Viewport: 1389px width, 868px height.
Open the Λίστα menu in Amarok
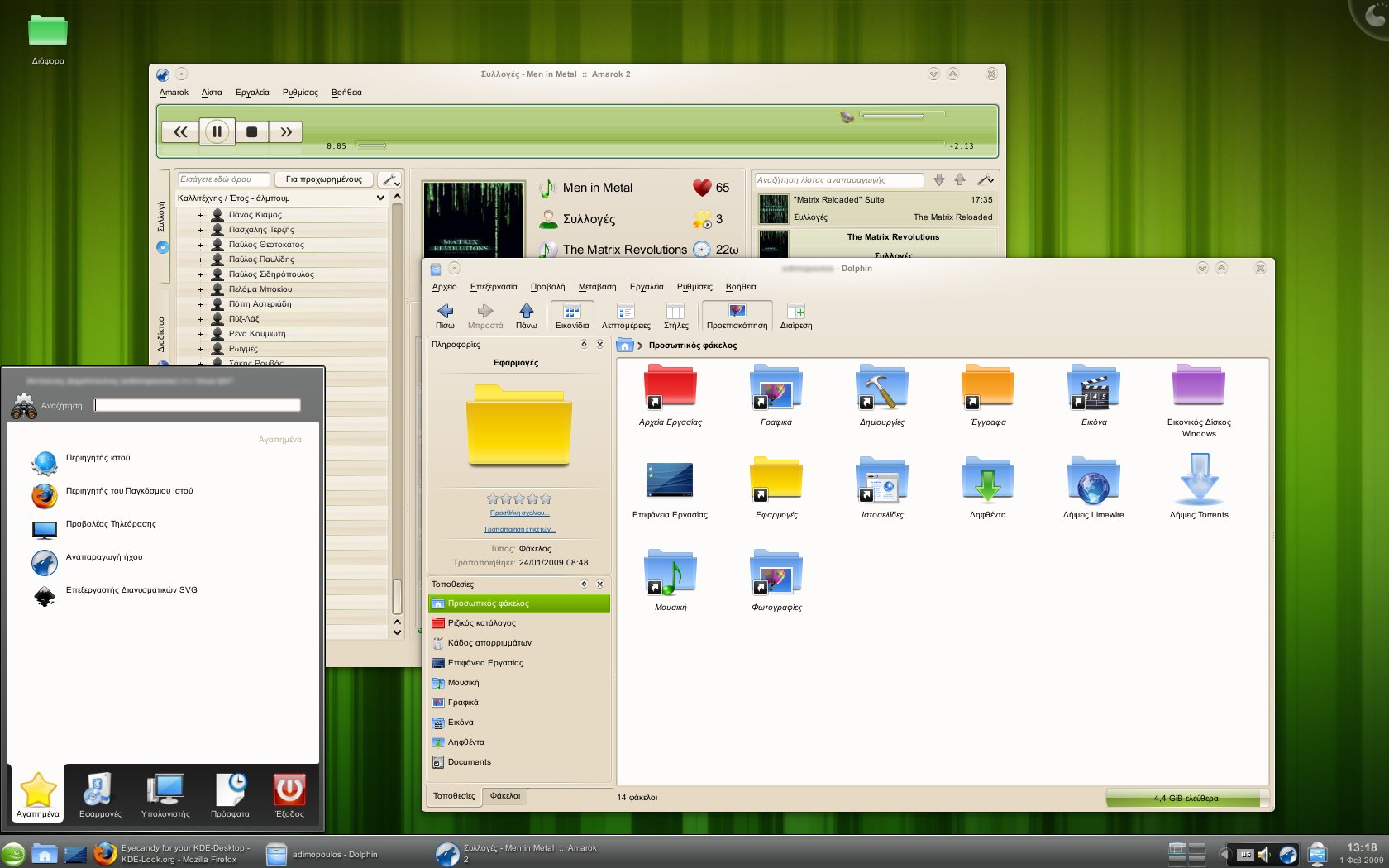coord(212,93)
